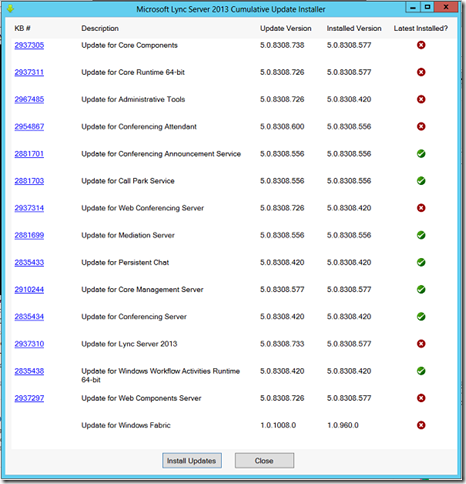Image resolution: width=466 pixels, height=484 pixels.
Task: Click the Latest Installed? column header
Action: (x=420, y=28)
